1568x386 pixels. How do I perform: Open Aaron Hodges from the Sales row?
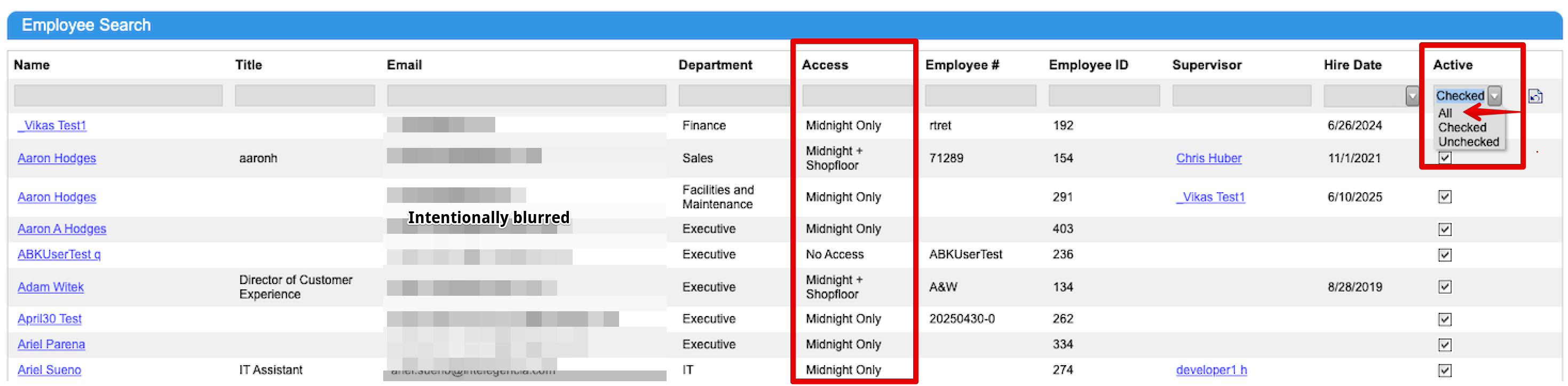[57, 158]
